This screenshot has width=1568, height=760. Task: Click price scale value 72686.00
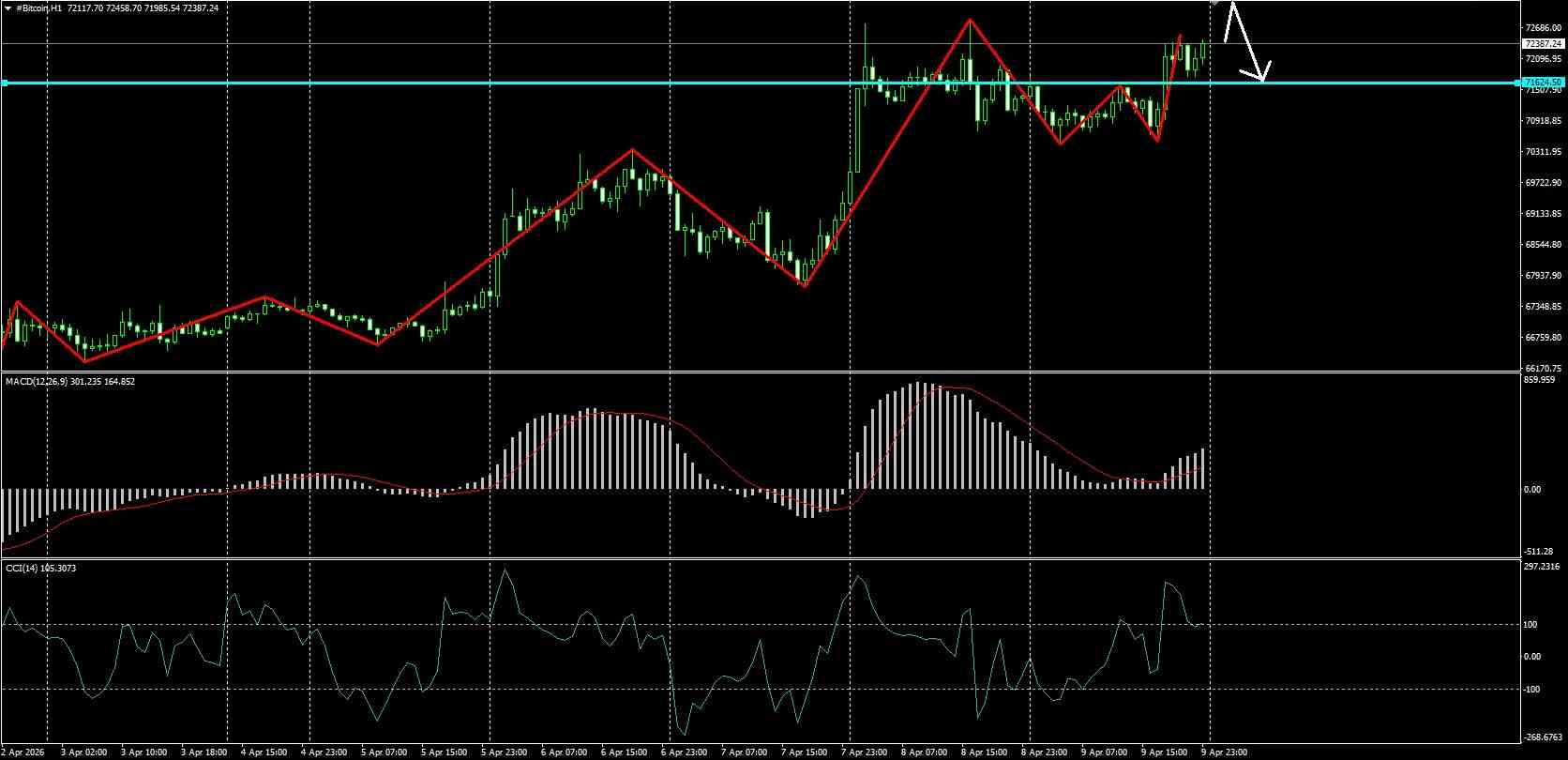[x=1543, y=28]
